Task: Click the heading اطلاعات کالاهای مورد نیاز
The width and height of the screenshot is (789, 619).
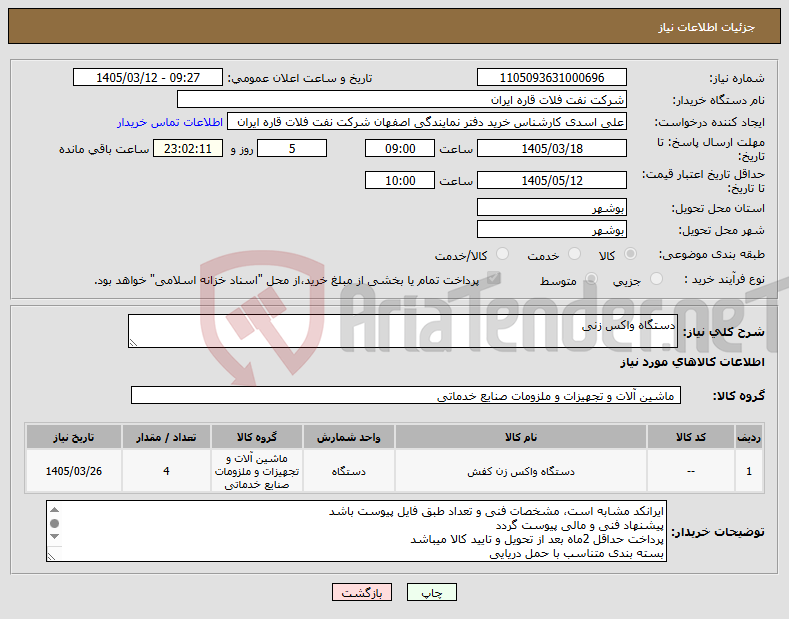Action: (x=692, y=362)
